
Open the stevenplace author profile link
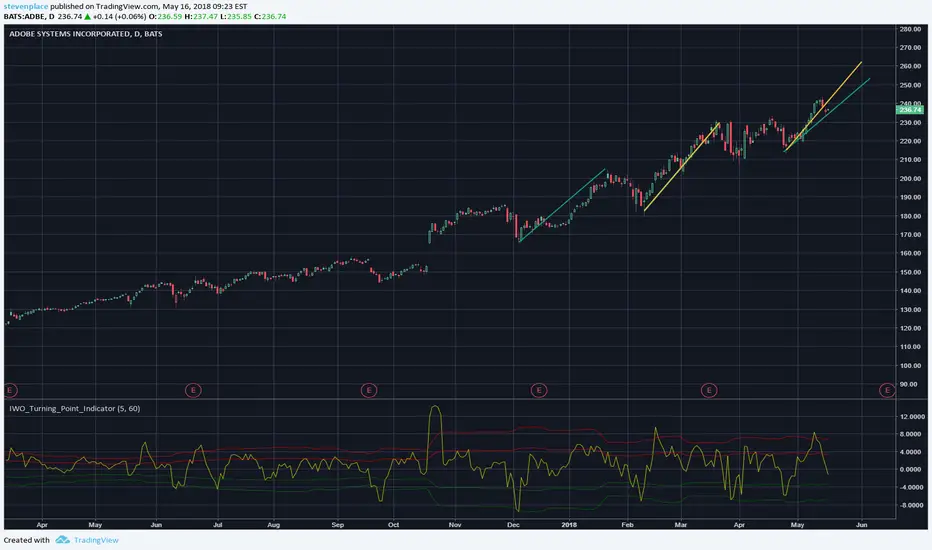[x=26, y=6]
